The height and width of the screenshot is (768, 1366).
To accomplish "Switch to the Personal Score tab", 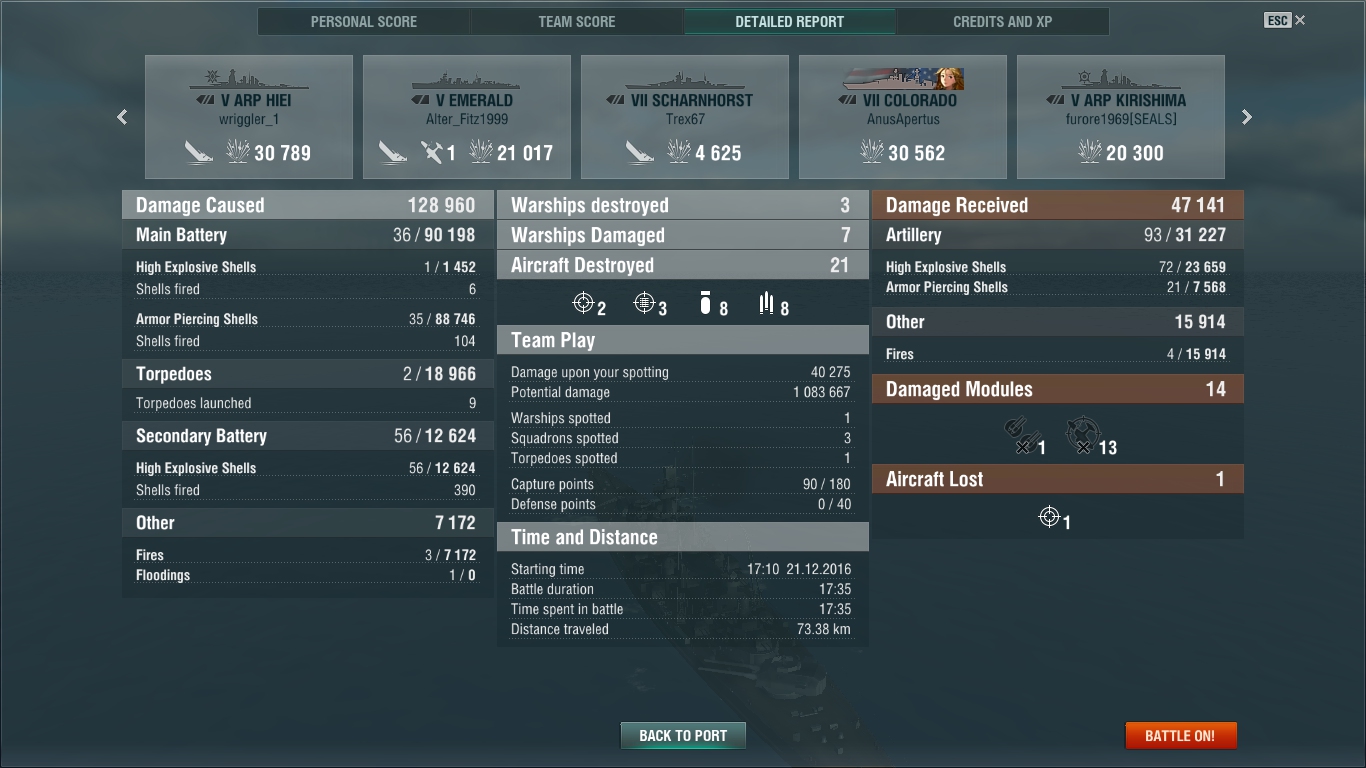I will (x=364, y=21).
